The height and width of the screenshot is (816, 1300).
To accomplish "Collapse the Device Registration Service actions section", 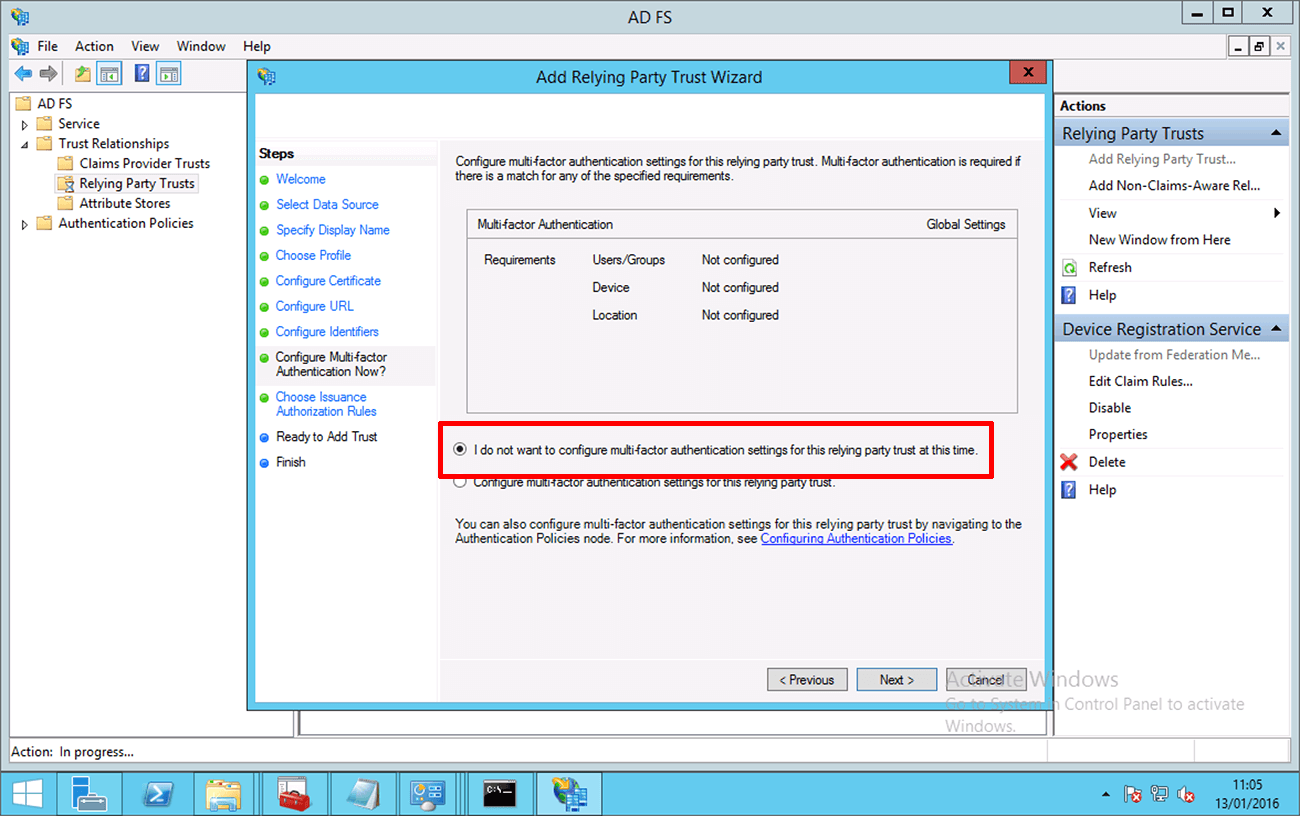I will tap(1276, 329).
